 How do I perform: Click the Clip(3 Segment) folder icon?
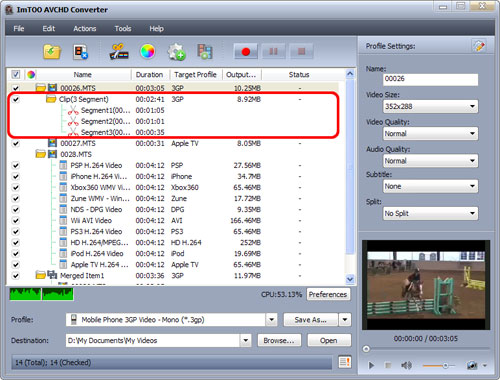51,99
